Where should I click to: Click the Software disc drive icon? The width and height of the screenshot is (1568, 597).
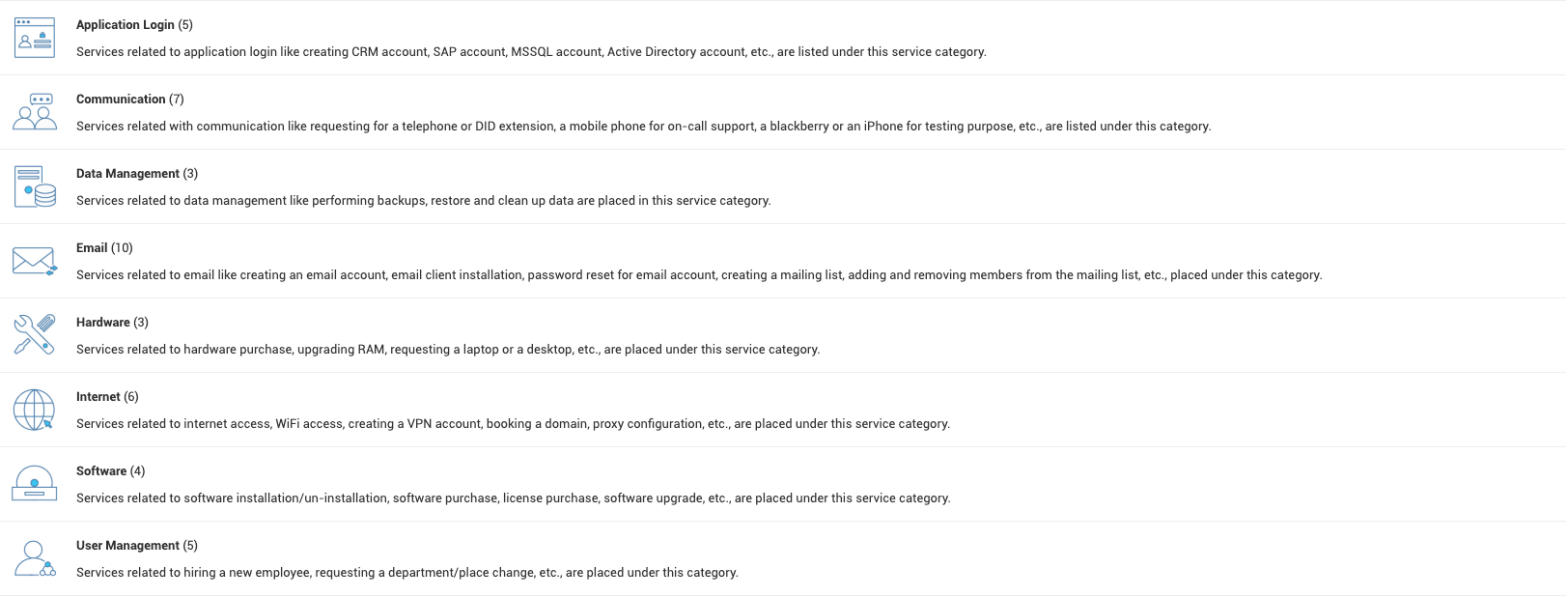pyautogui.click(x=35, y=483)
